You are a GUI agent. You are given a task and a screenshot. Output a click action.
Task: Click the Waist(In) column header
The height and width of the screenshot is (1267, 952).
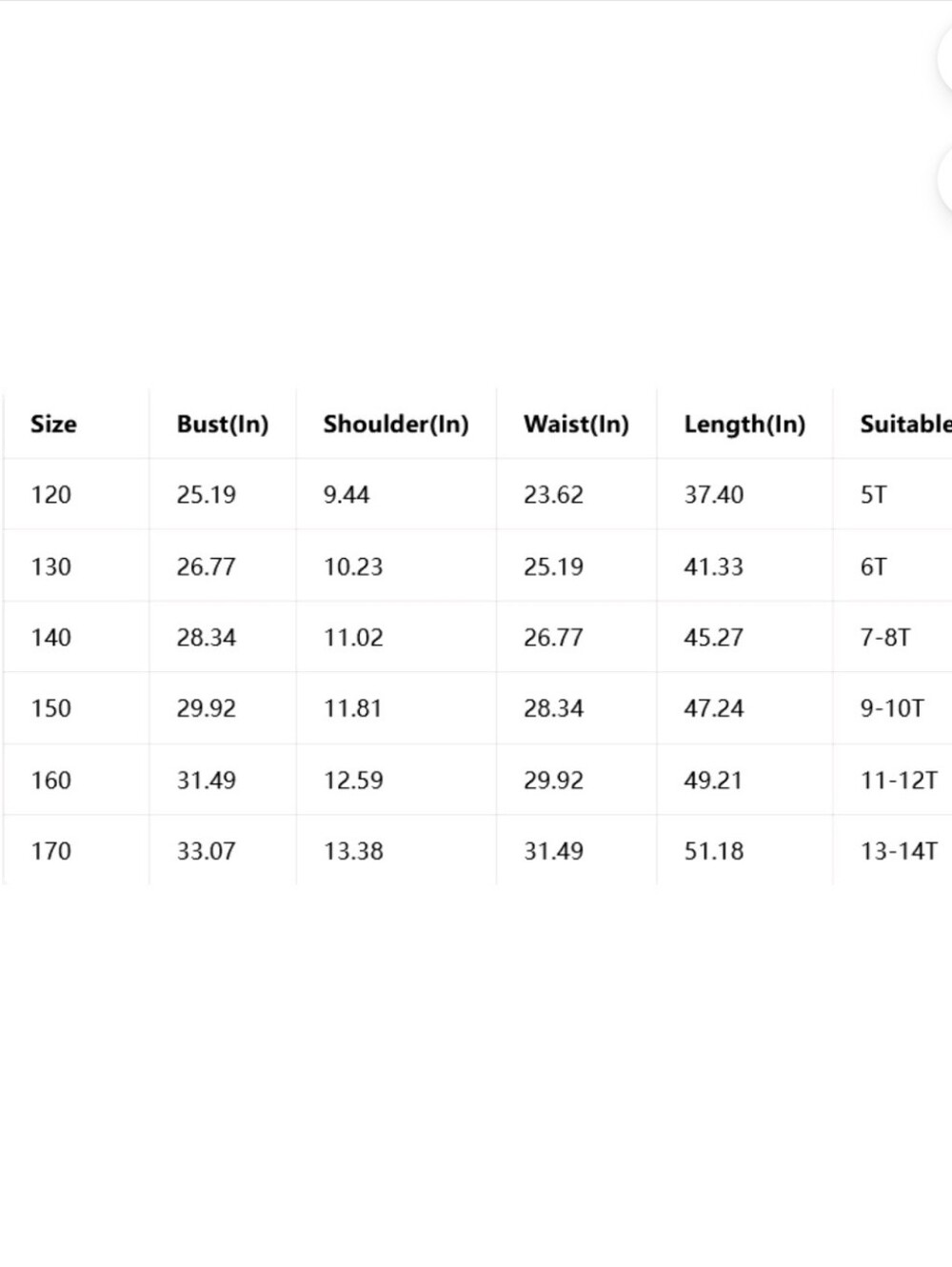point(576,424)
